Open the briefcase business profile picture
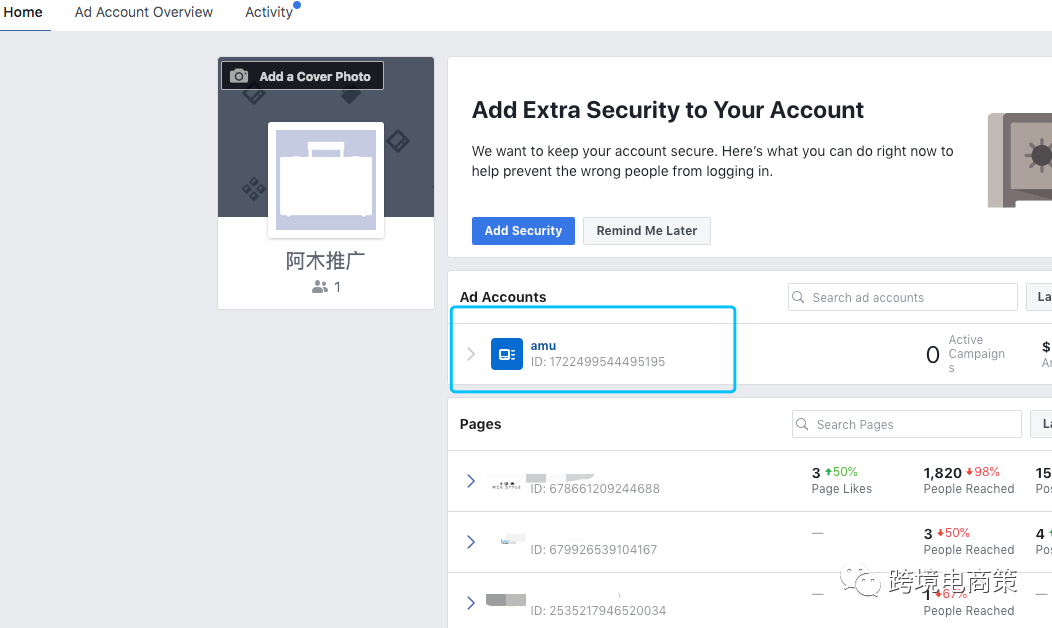 point(326,180)
